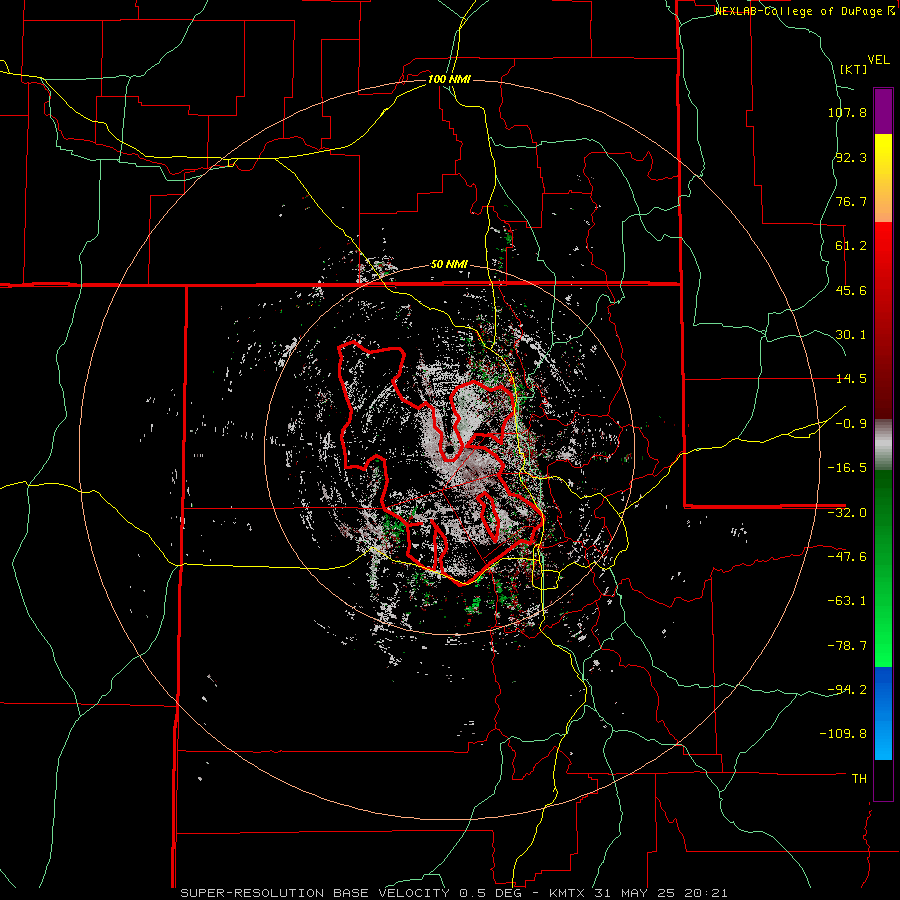This screenshot has width=900, height=900.
Task: Click the radar site center dot
Action: 449,449
